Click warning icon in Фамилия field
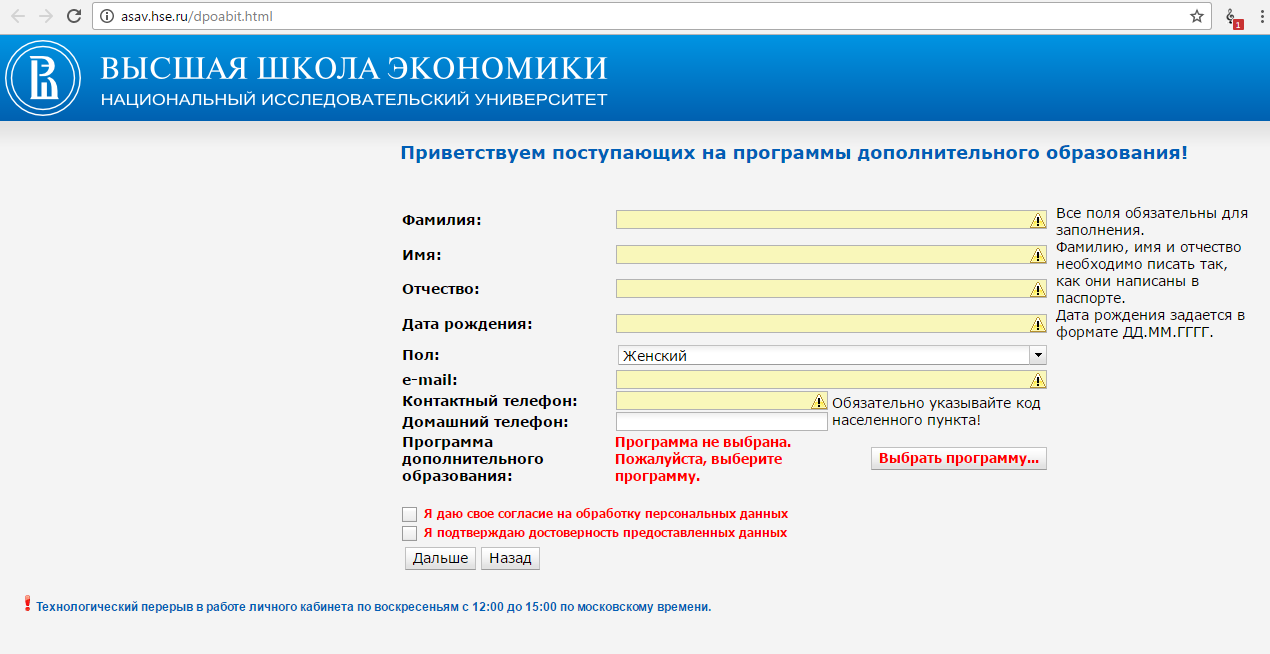The width and height of the screenshot is (1270, 654). [x=1038, y=221]
